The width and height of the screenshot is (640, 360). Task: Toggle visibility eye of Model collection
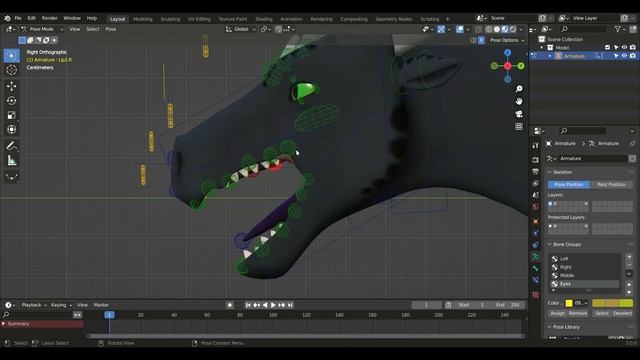[624, 48]
